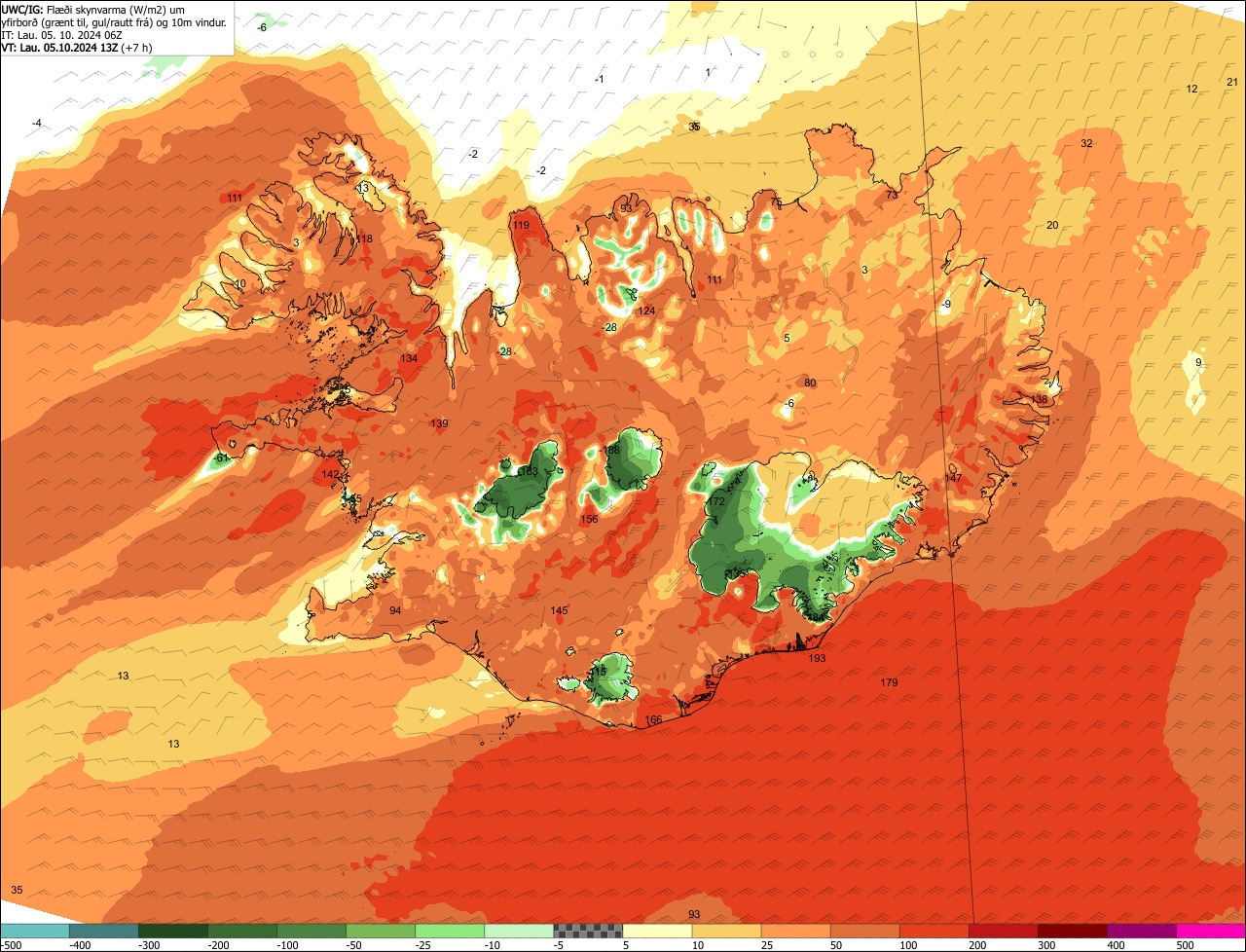Viewport: 1246px width, 952px height.
Task: Click the '156' value on the map
Action: [589, 519]
